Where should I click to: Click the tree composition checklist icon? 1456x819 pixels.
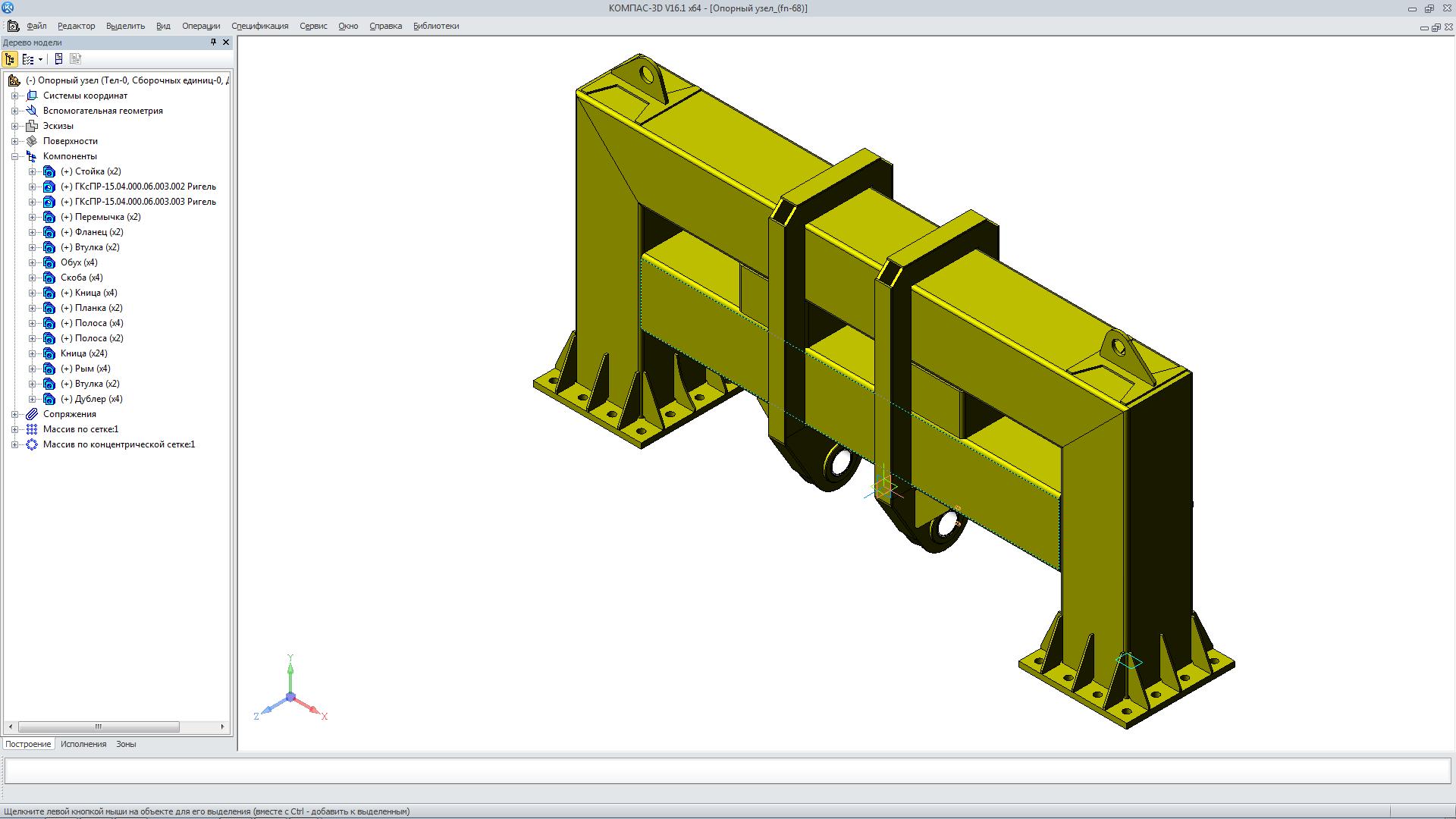tap(27, 59)
